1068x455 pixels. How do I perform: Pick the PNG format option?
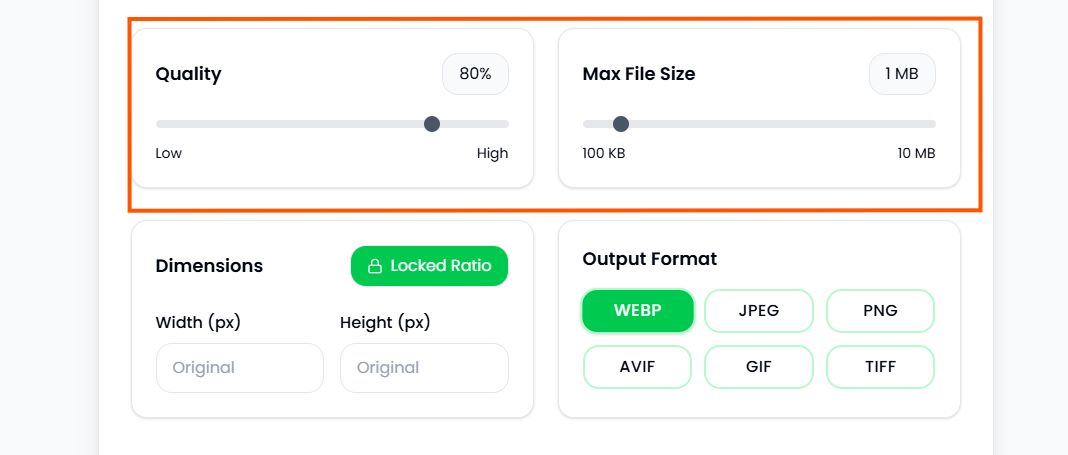click(880, 310)
